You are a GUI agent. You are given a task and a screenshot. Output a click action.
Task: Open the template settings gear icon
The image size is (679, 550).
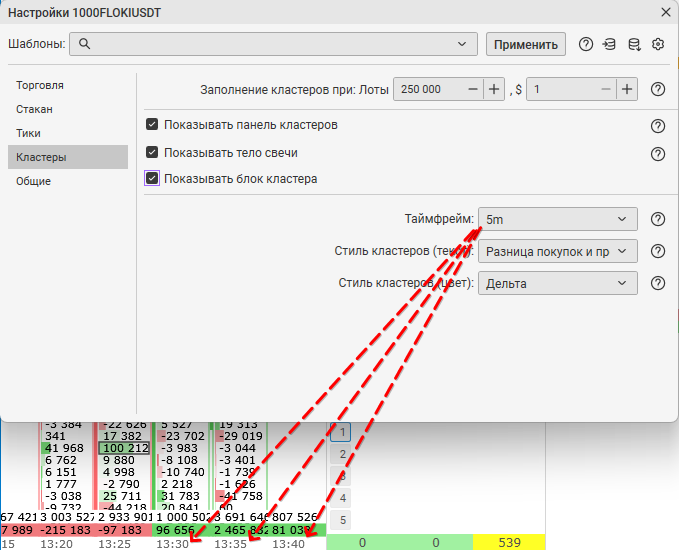pos(658,44)
